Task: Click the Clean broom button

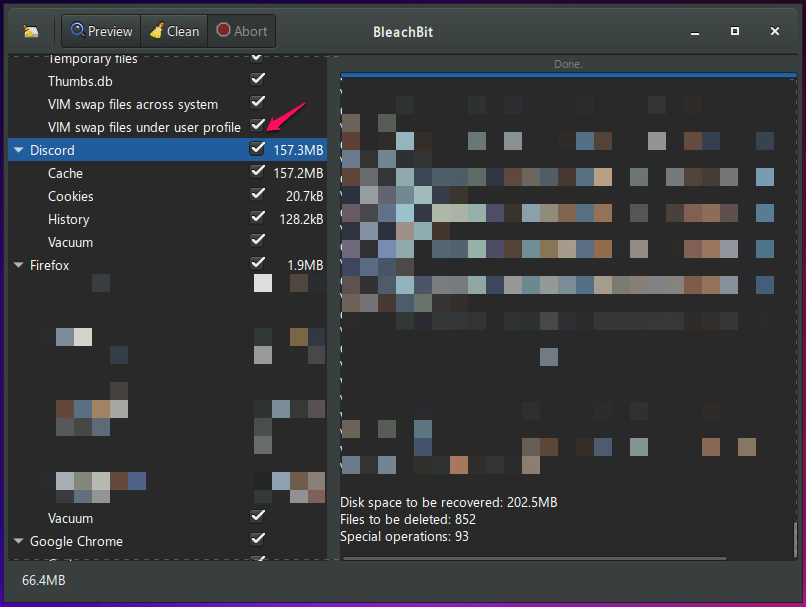Action: coord(174,31)
